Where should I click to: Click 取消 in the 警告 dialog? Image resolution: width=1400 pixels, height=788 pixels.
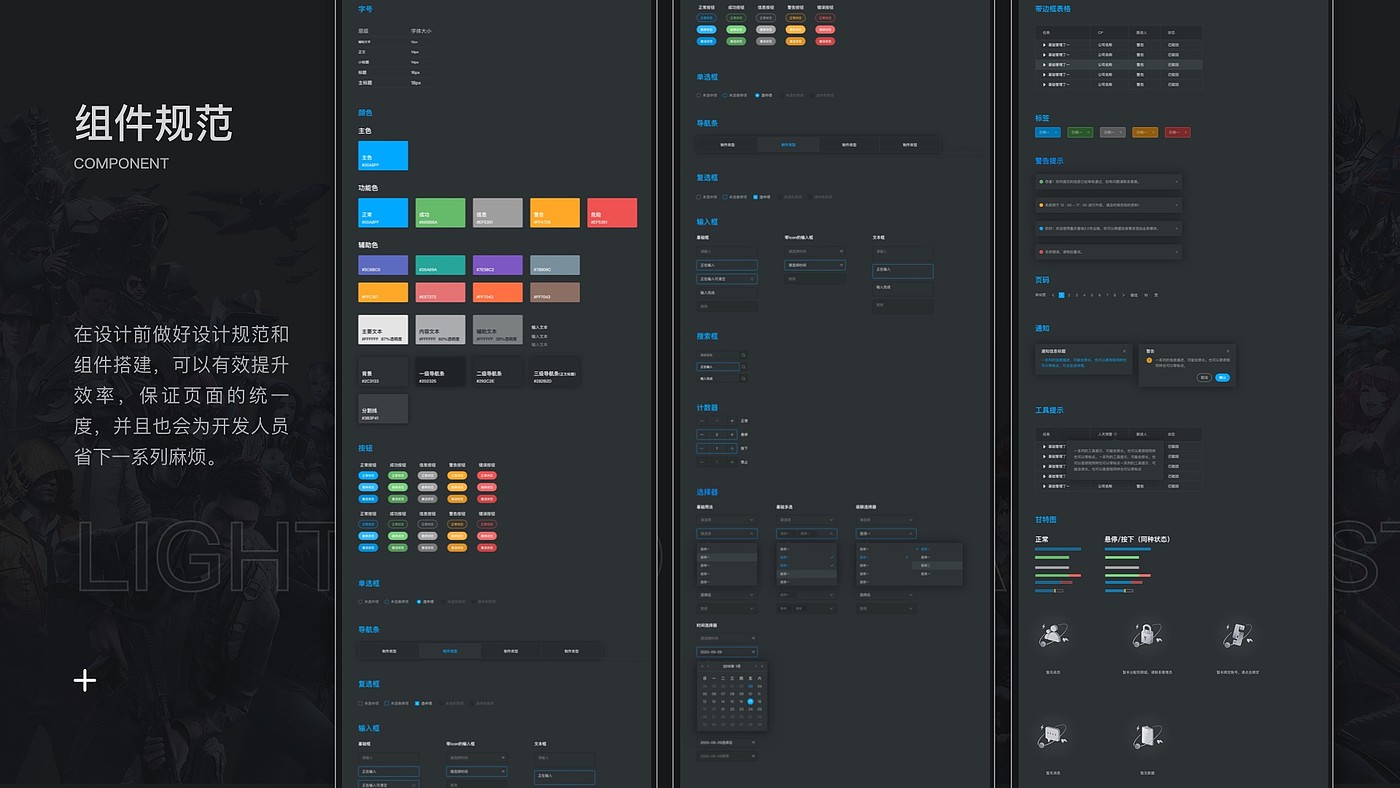click(x=1204, y=377)
